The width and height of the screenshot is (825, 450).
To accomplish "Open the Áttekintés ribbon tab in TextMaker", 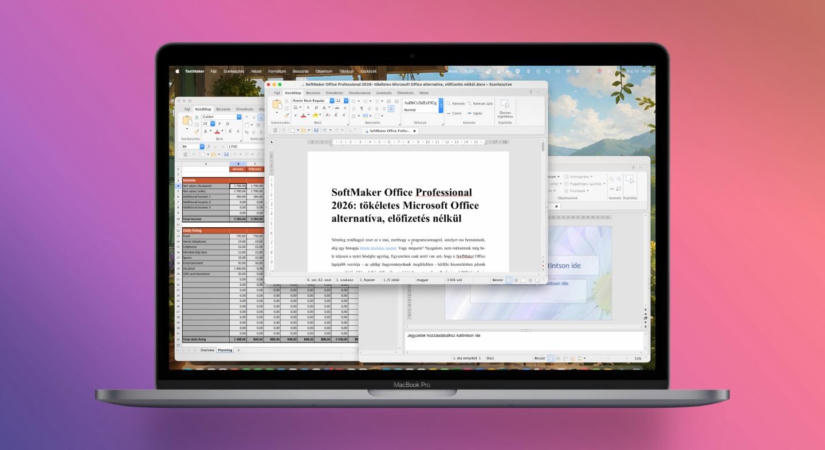I will 405,93.
